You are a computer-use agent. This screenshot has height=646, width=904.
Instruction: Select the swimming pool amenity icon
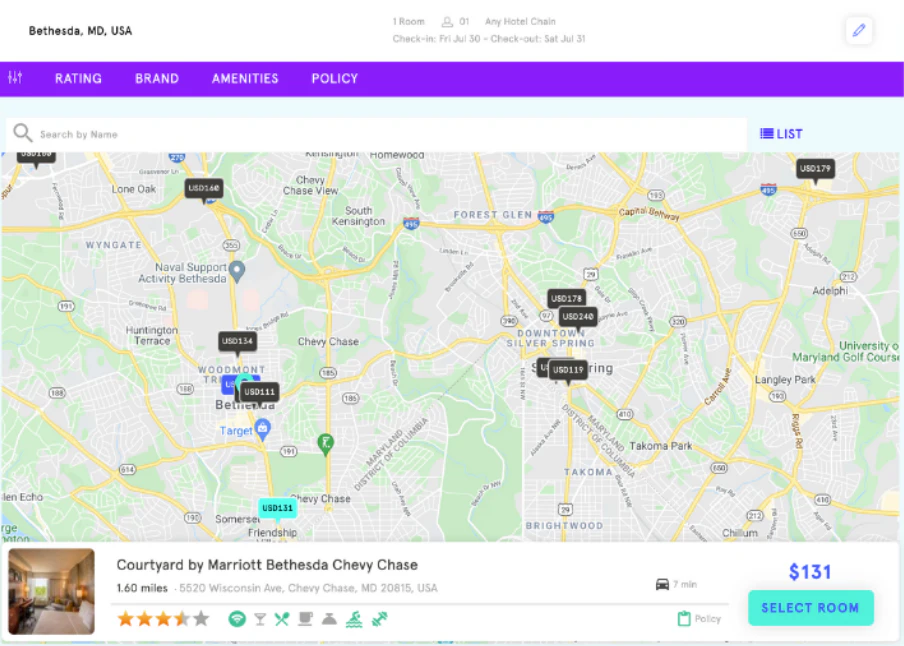click(x=353, y=619)
